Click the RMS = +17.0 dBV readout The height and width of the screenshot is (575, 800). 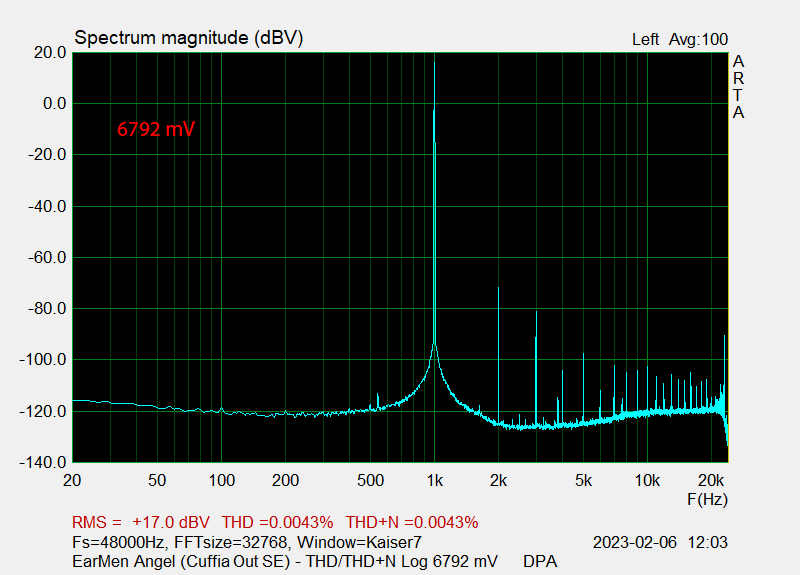140,522
